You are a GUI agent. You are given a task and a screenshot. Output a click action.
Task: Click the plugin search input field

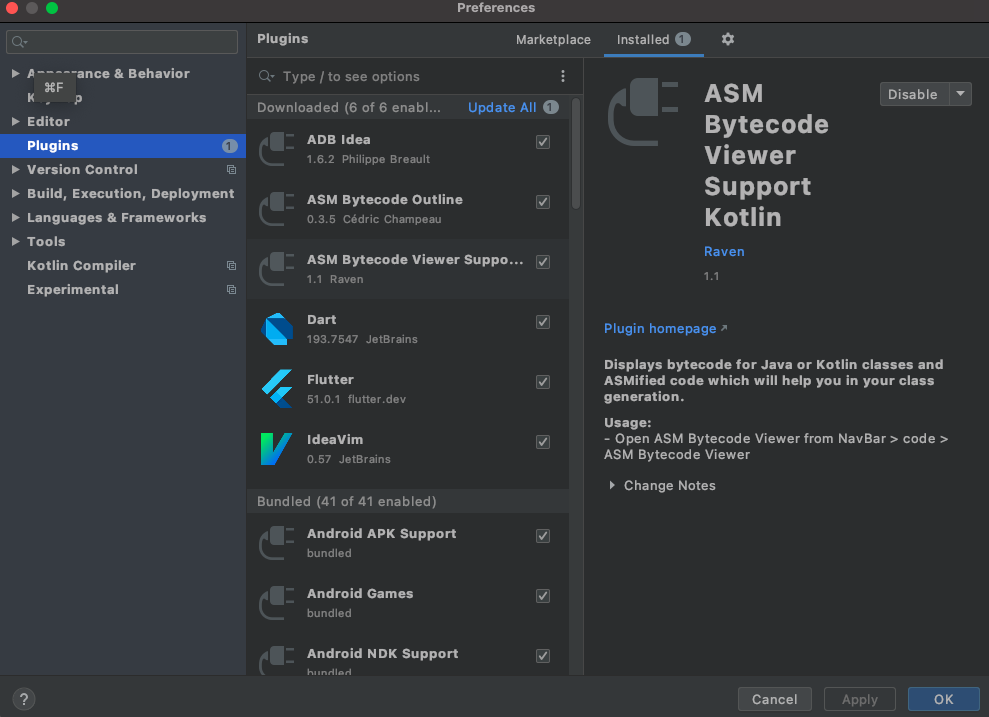pyautogui.click(x=410, y=77)
